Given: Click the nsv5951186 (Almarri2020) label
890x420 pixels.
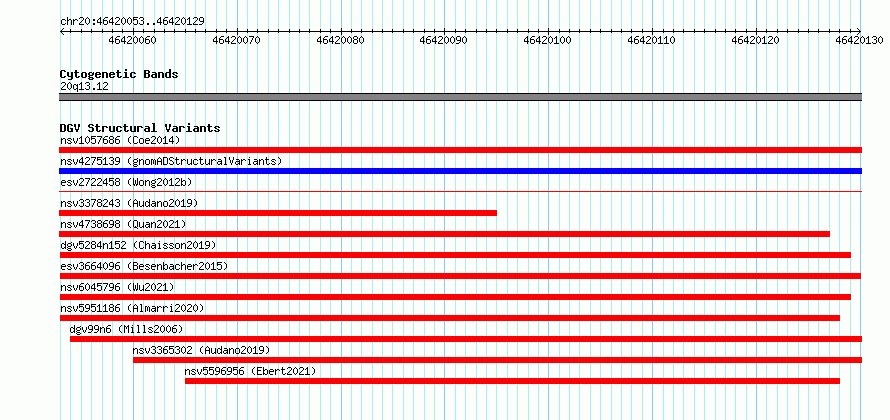Looking at the screenshot, I should [x=132, y=308].
